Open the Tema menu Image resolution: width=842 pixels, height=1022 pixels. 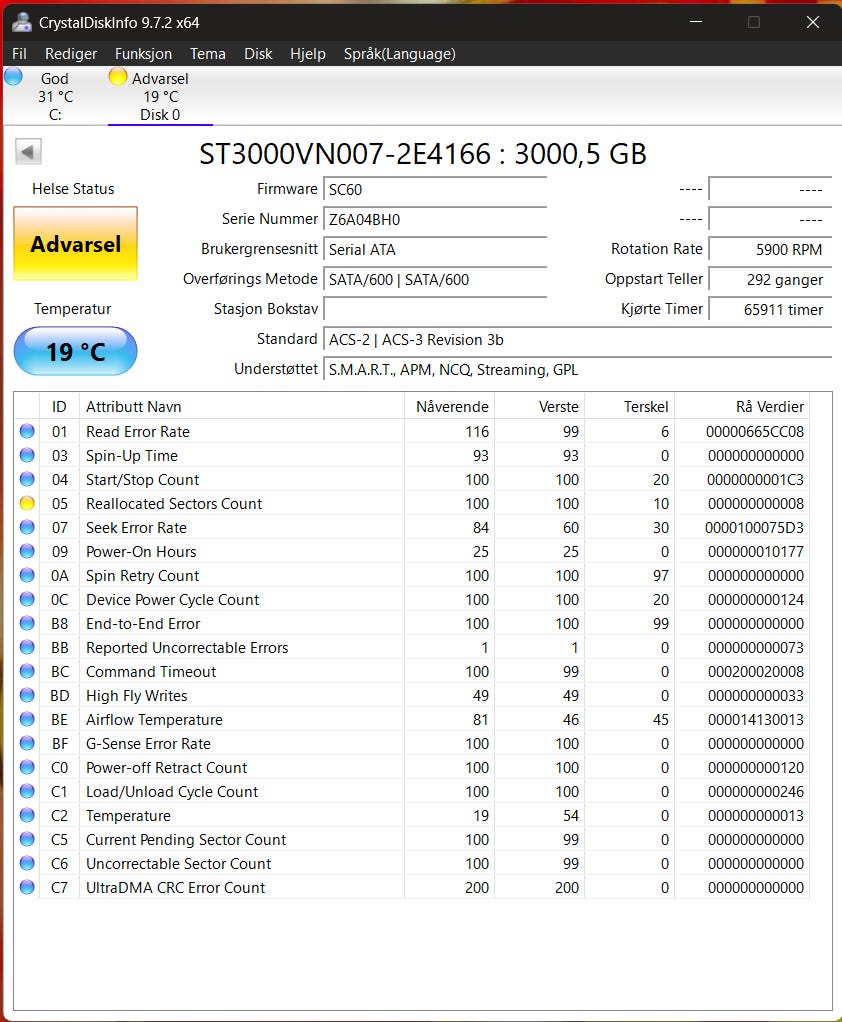coord(208,54)
